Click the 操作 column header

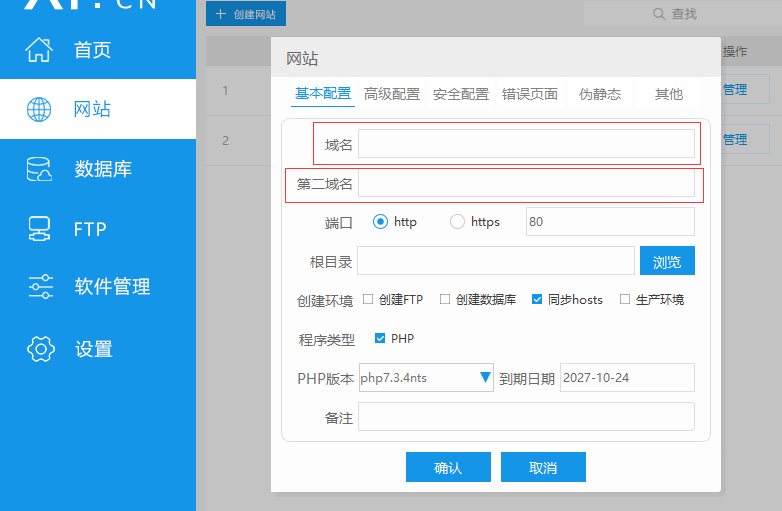pos(735,51)
